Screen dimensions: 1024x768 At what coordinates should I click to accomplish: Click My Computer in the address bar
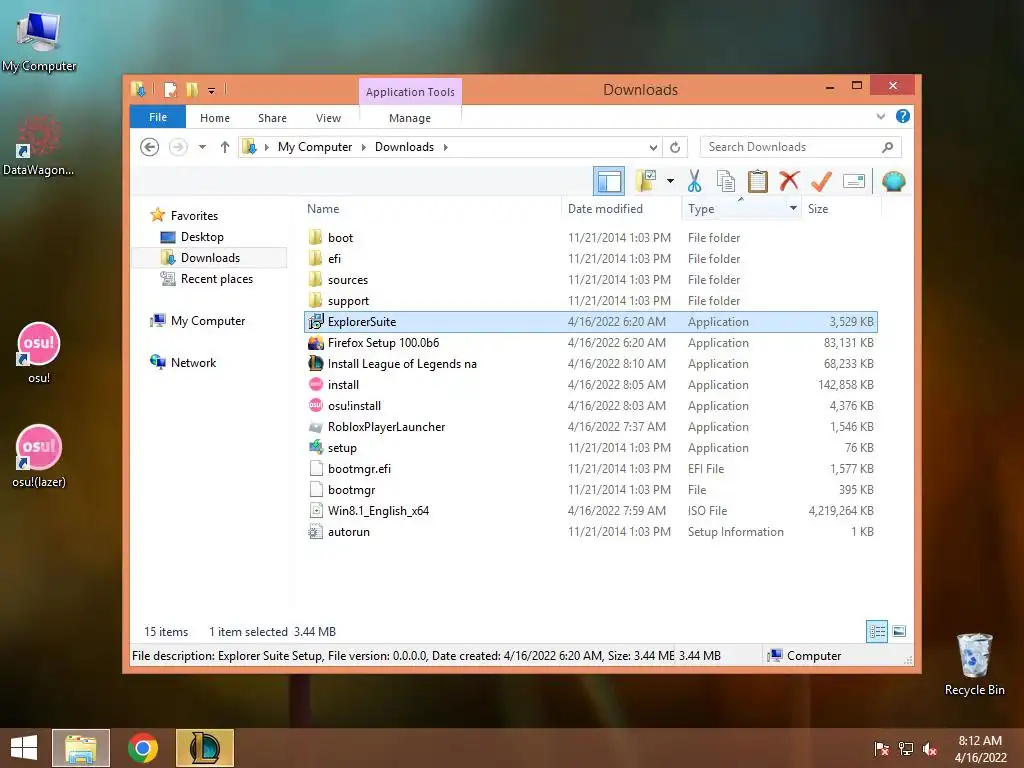pos(315,147)
